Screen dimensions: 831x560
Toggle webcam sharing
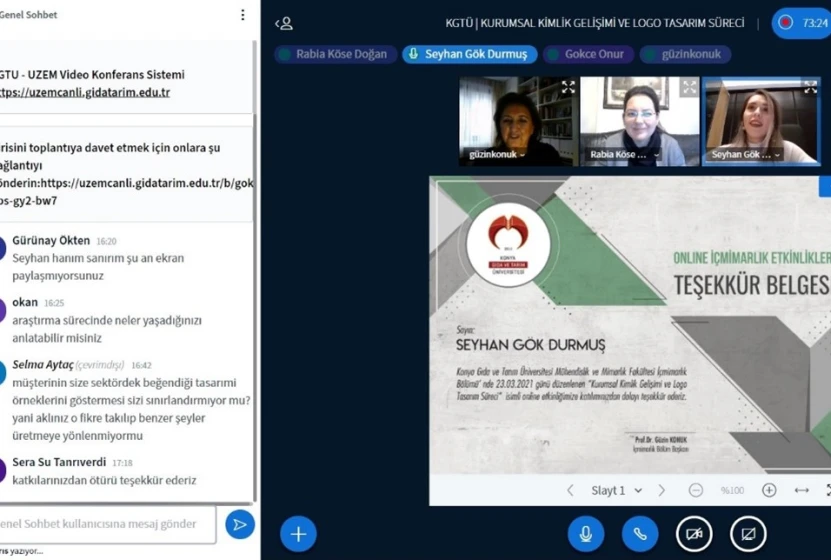coord(694,533)
